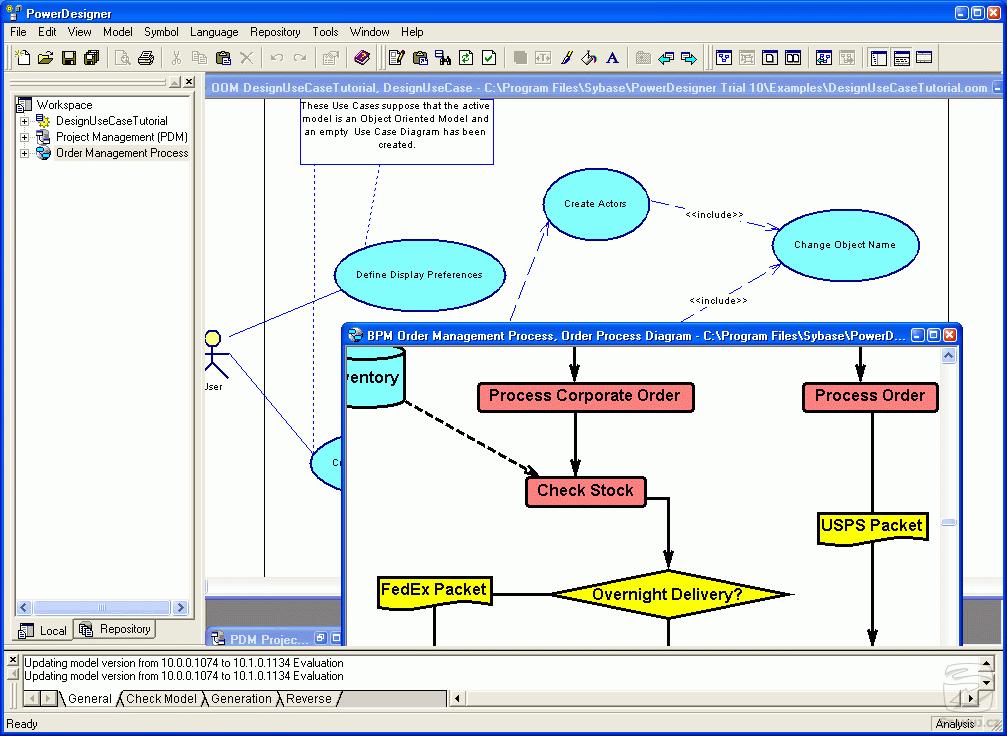Click the two-page view toolbar icon

[x=793, y=58]
